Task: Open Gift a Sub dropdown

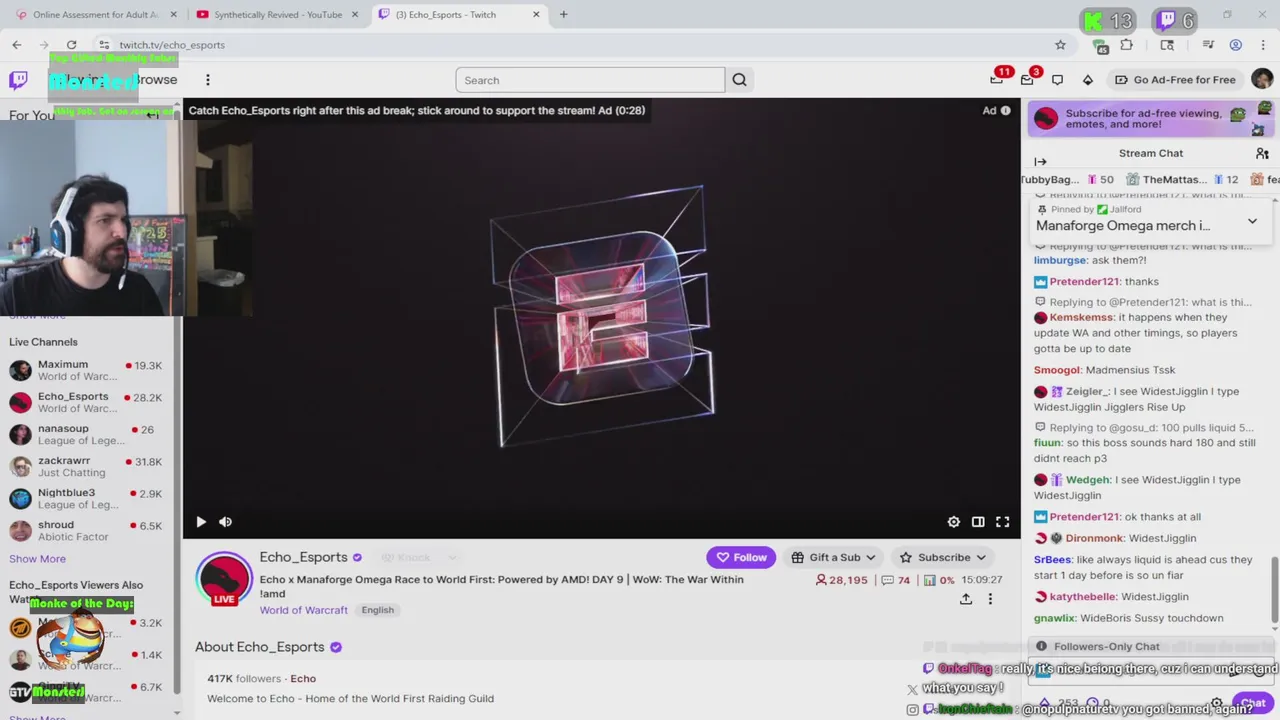Action: [x=834, y=557]
